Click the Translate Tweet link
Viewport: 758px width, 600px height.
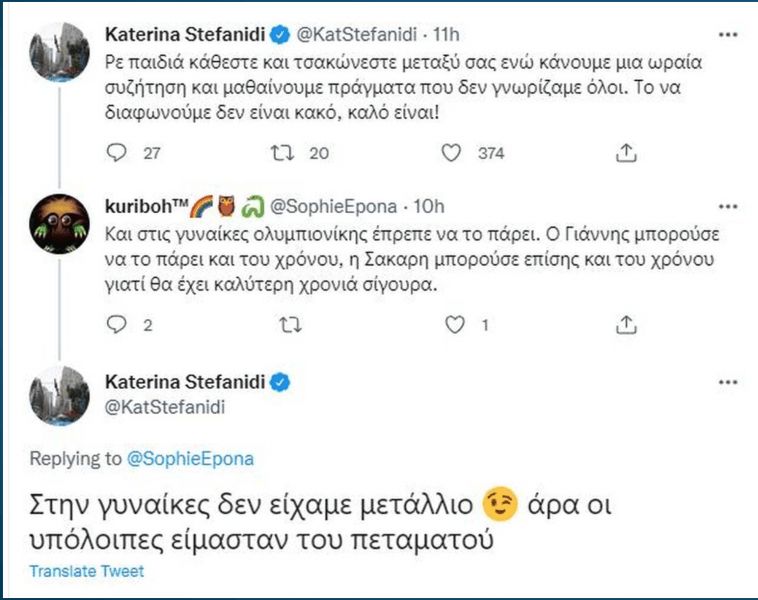coord(86,571)
